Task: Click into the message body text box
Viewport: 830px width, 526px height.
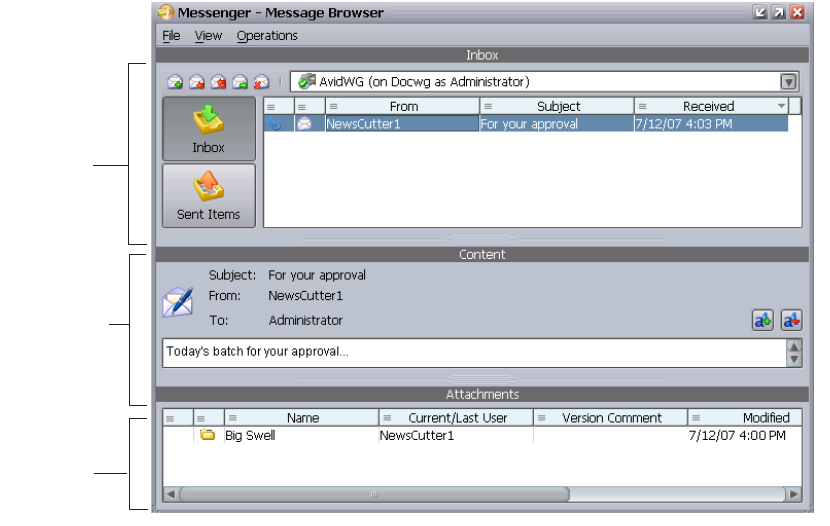Action: (474, 353)
